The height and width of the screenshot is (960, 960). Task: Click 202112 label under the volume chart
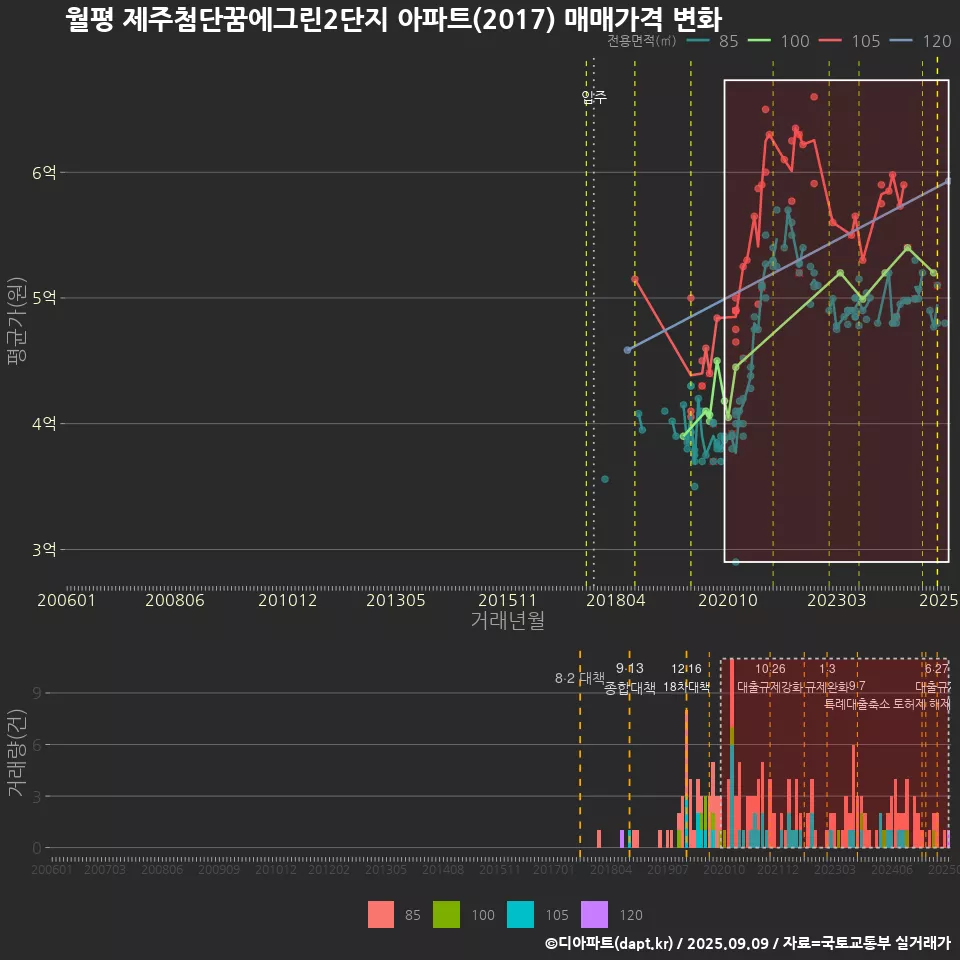[x=778, y=869]
